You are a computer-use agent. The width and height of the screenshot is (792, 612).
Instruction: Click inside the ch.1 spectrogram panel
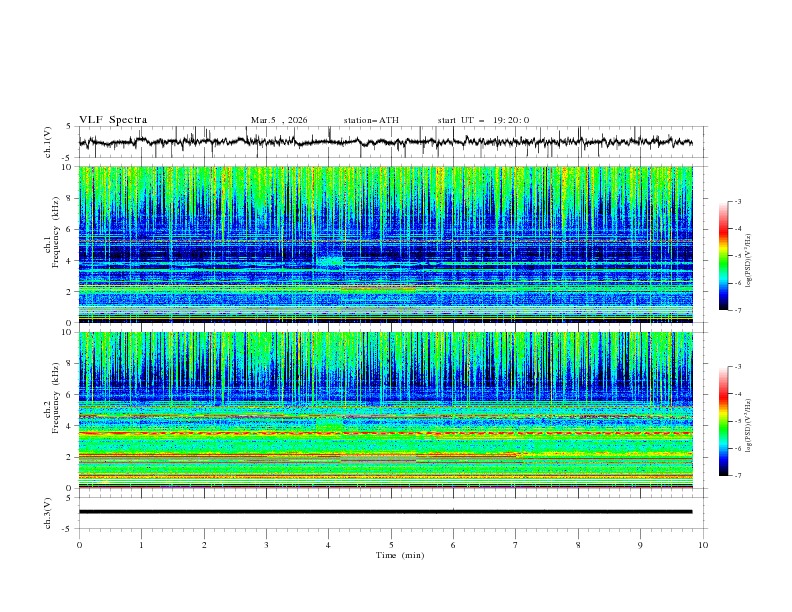(x=385, y=244)
